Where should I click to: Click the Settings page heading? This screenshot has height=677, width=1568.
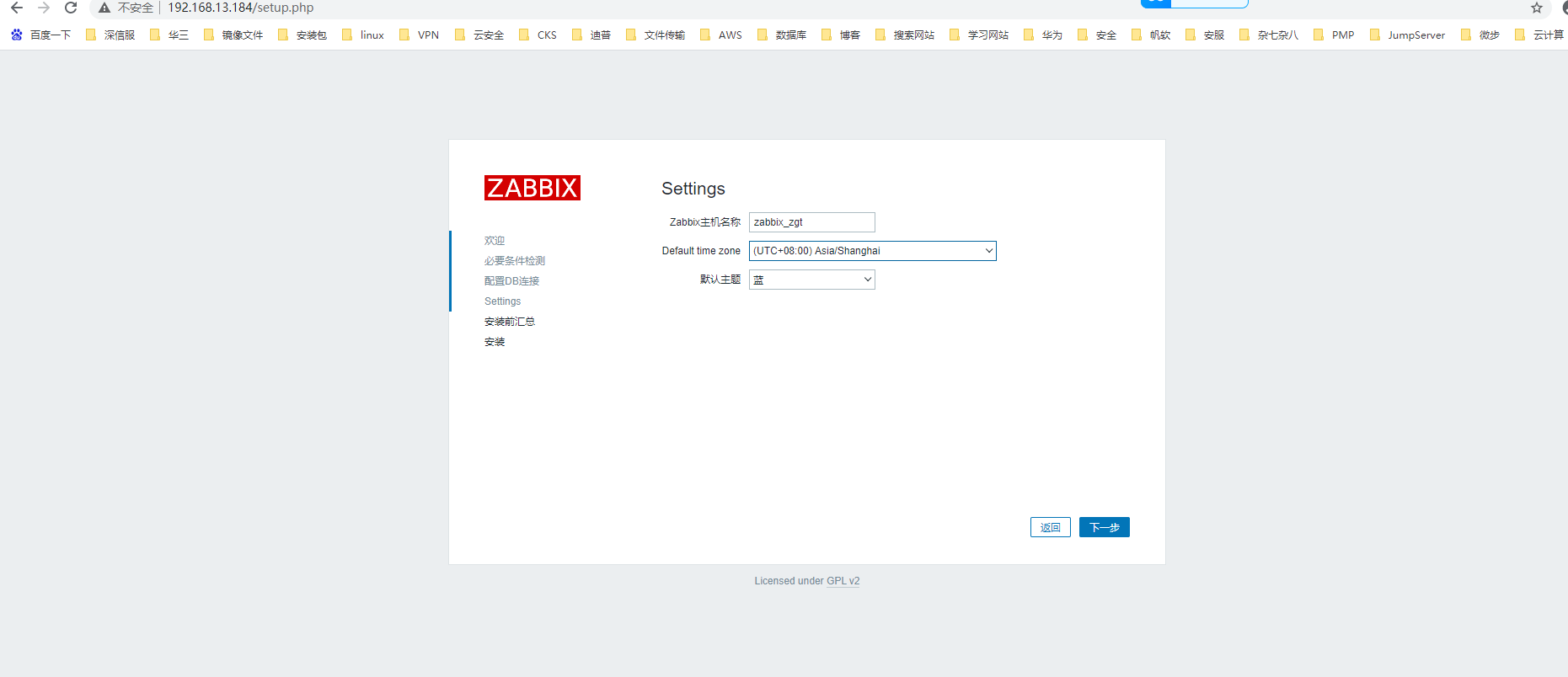(693, 189)
